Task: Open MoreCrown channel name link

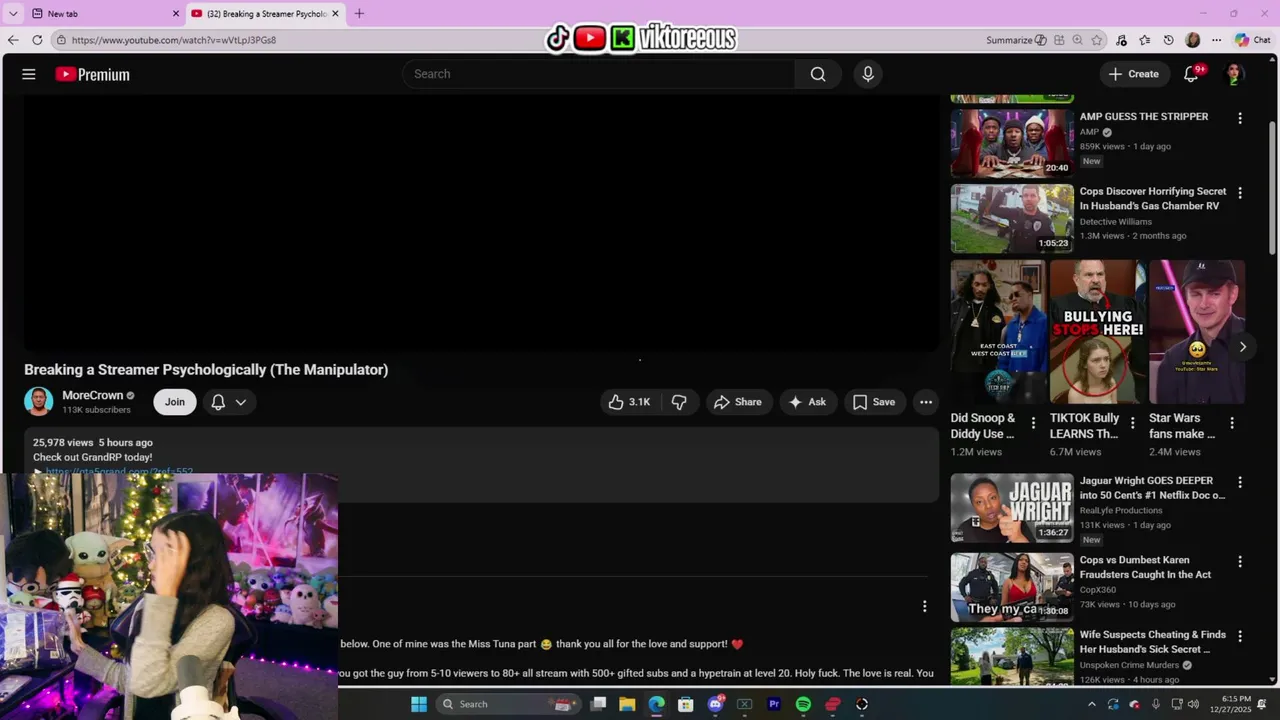Action: (93, 395)
